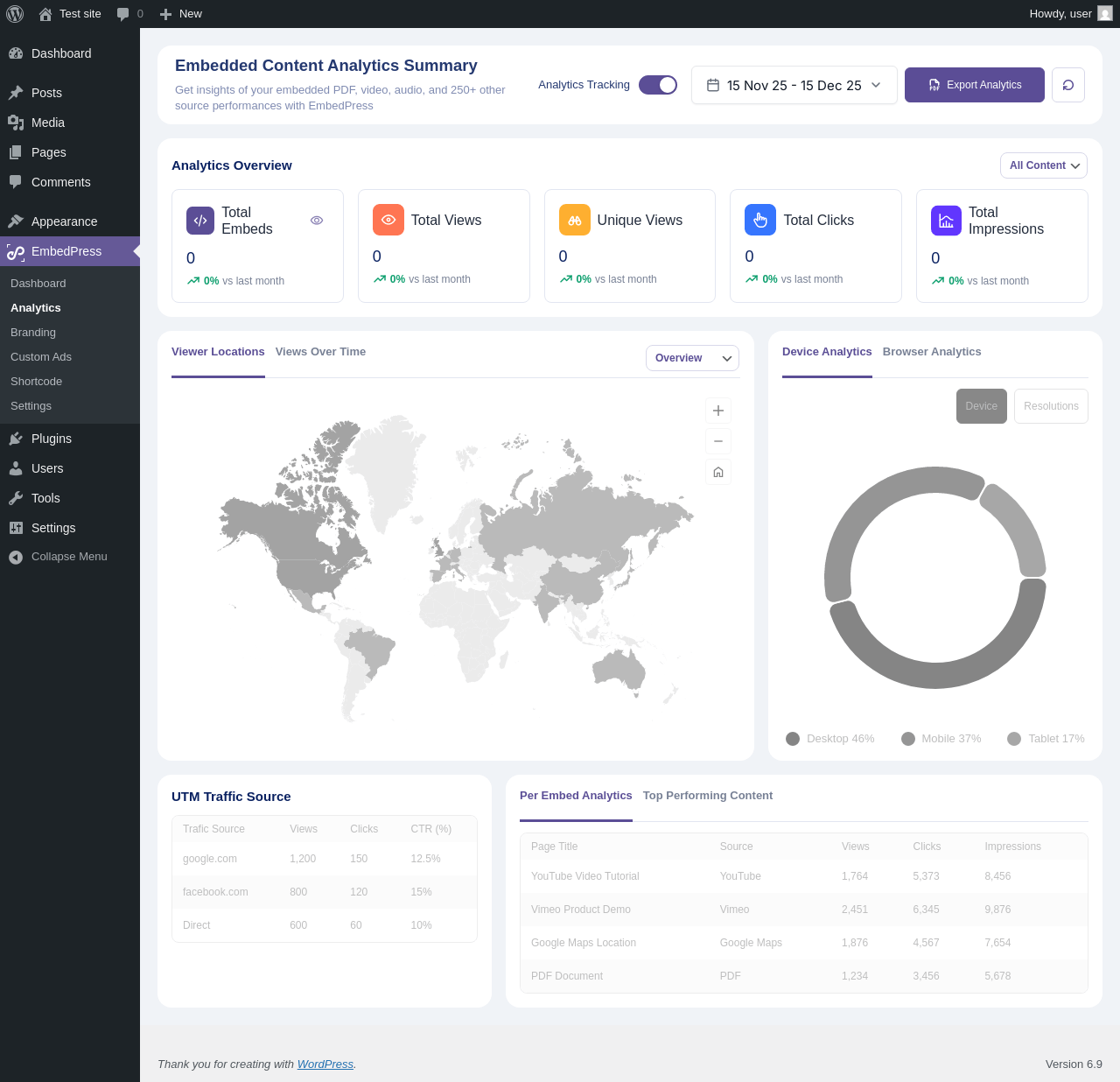Image resolution: width=1120 pixels, height=1082 pixels.
Task: Click the WordPress logo in admin bar
Action: tap(15, 14)
